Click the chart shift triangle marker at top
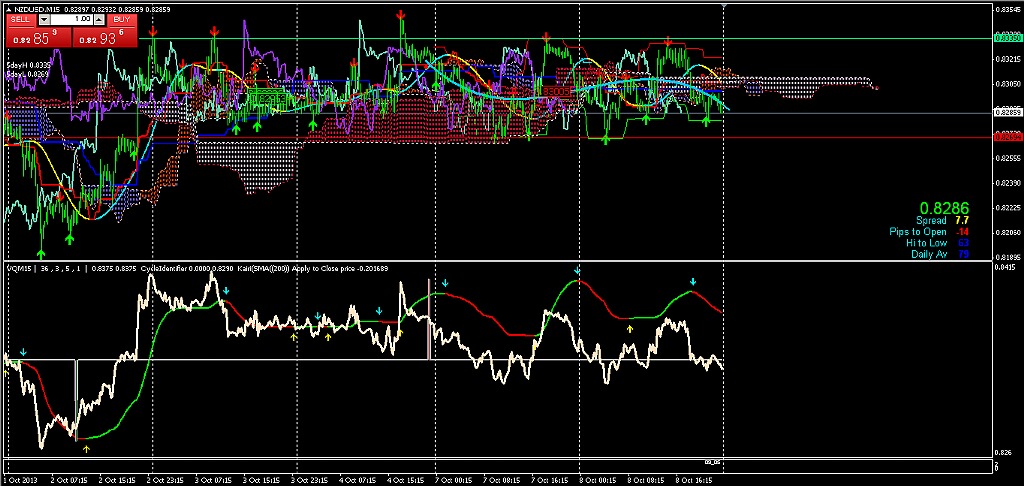 click(723, 7)
